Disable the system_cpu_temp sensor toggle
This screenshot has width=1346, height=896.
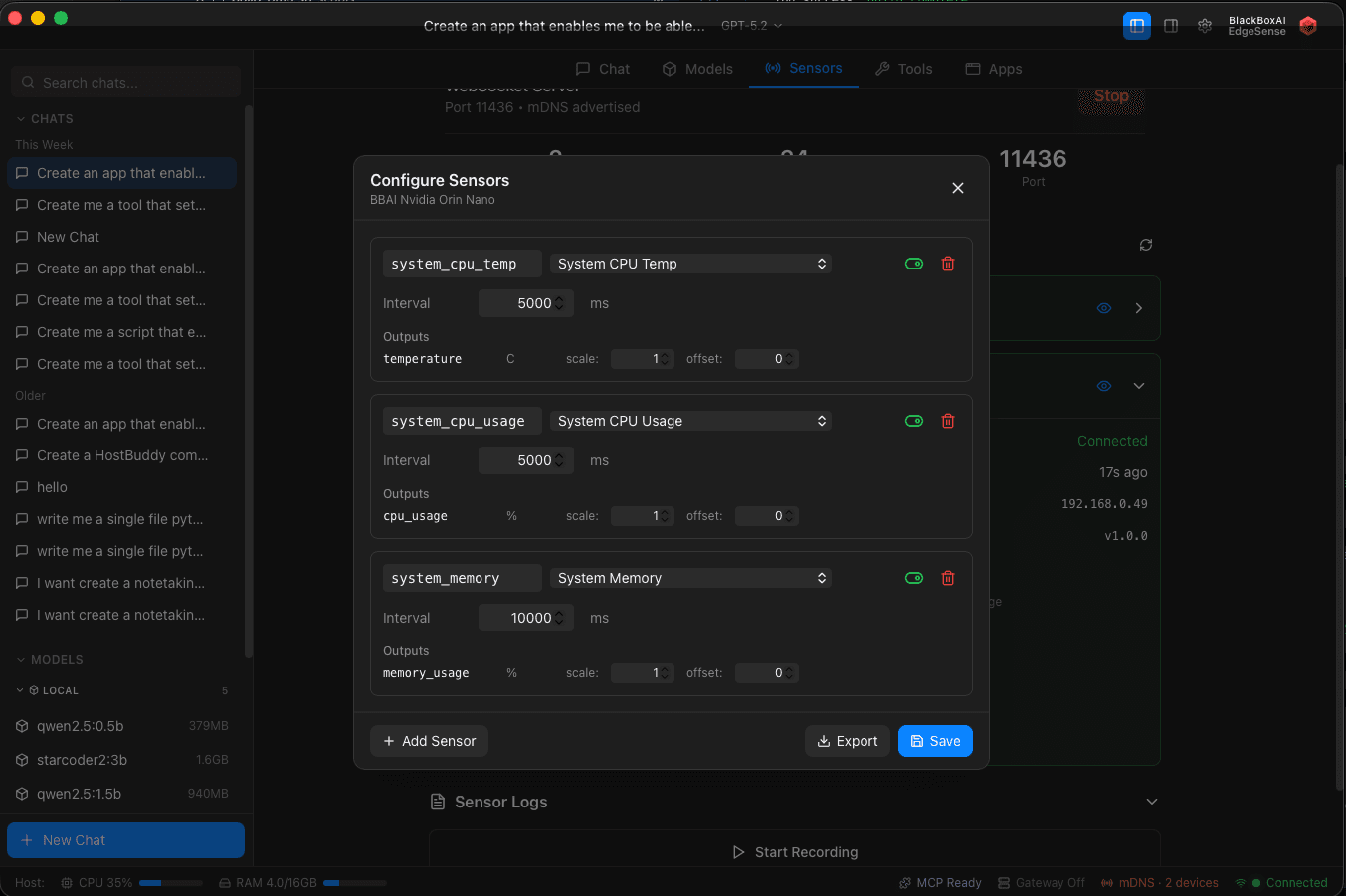(914, 264)
